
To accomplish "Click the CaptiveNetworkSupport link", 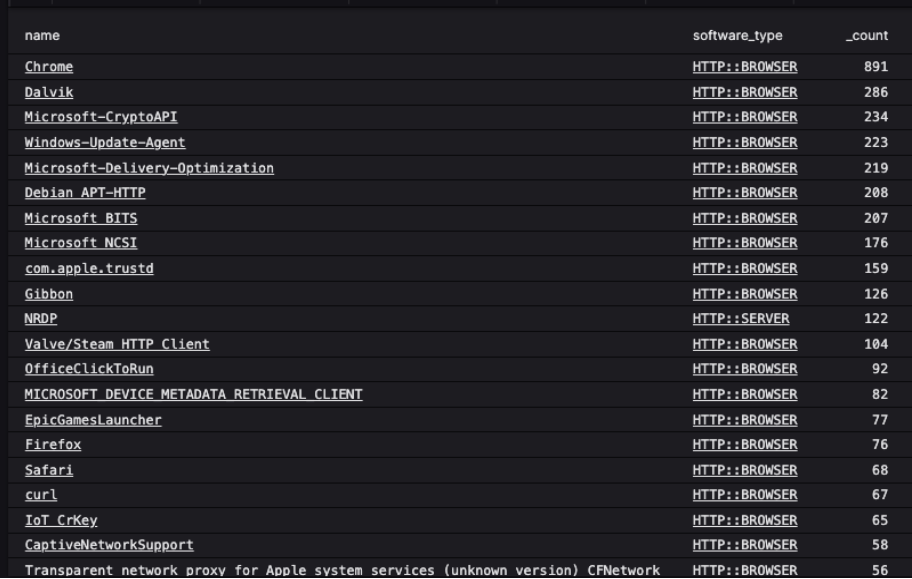I will click(109, 546).
